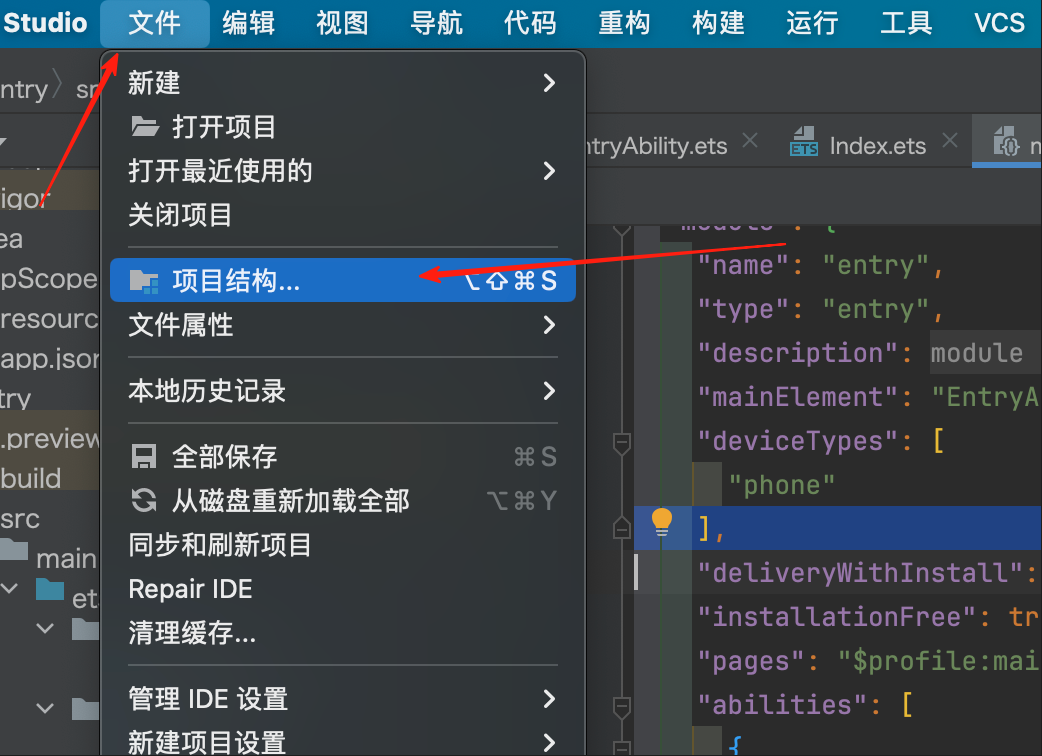Click the Open Project folder icon

[145, 127]
